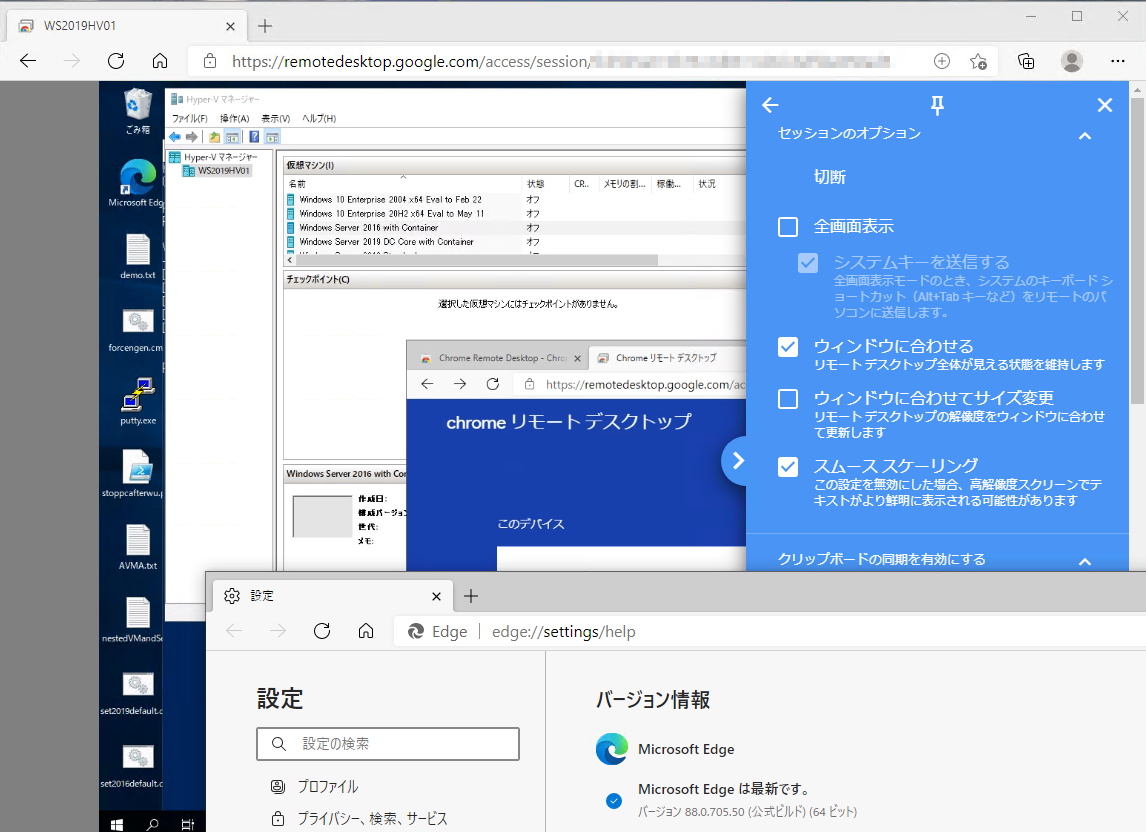
Task: Go back in the session options panel
Action: 770,105
